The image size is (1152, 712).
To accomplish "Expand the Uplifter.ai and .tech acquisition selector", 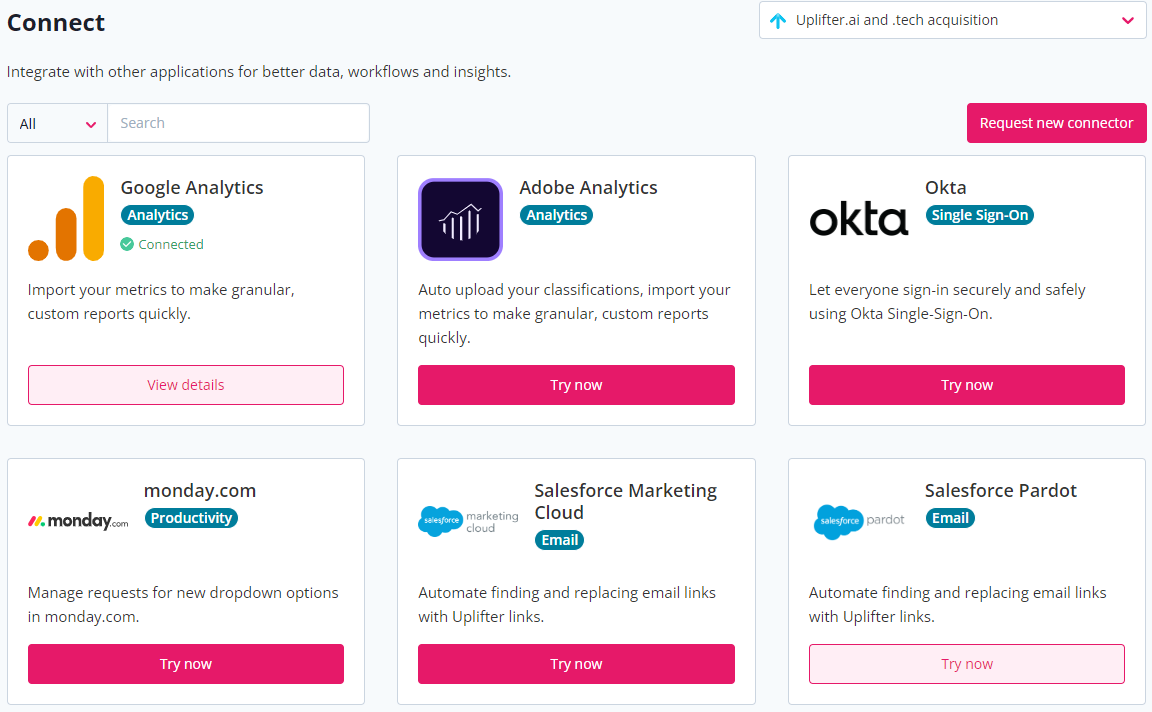I will 952,20.
